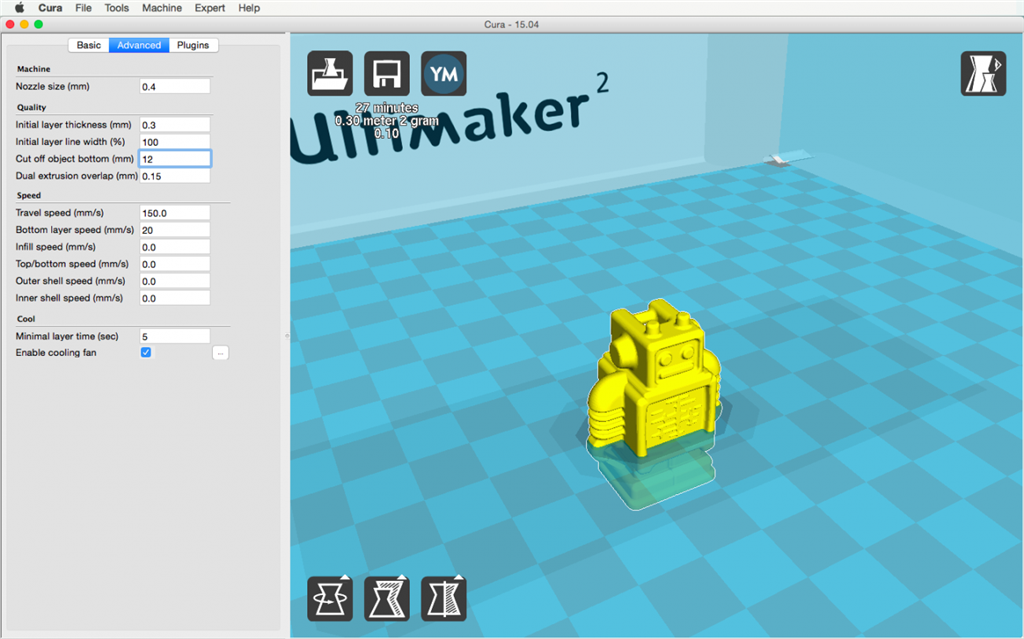Click the Cut off object bottom field
The width and height of the screenshot is (1024, 639).
(175, 159)
